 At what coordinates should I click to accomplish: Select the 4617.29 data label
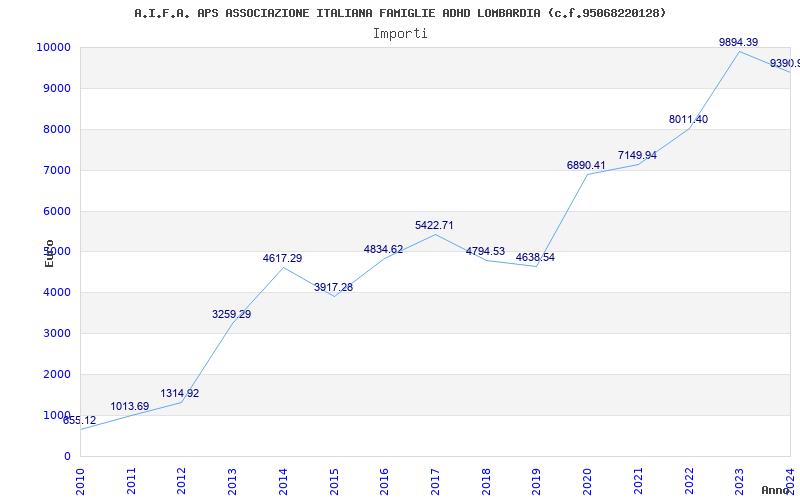coord(282,258)
